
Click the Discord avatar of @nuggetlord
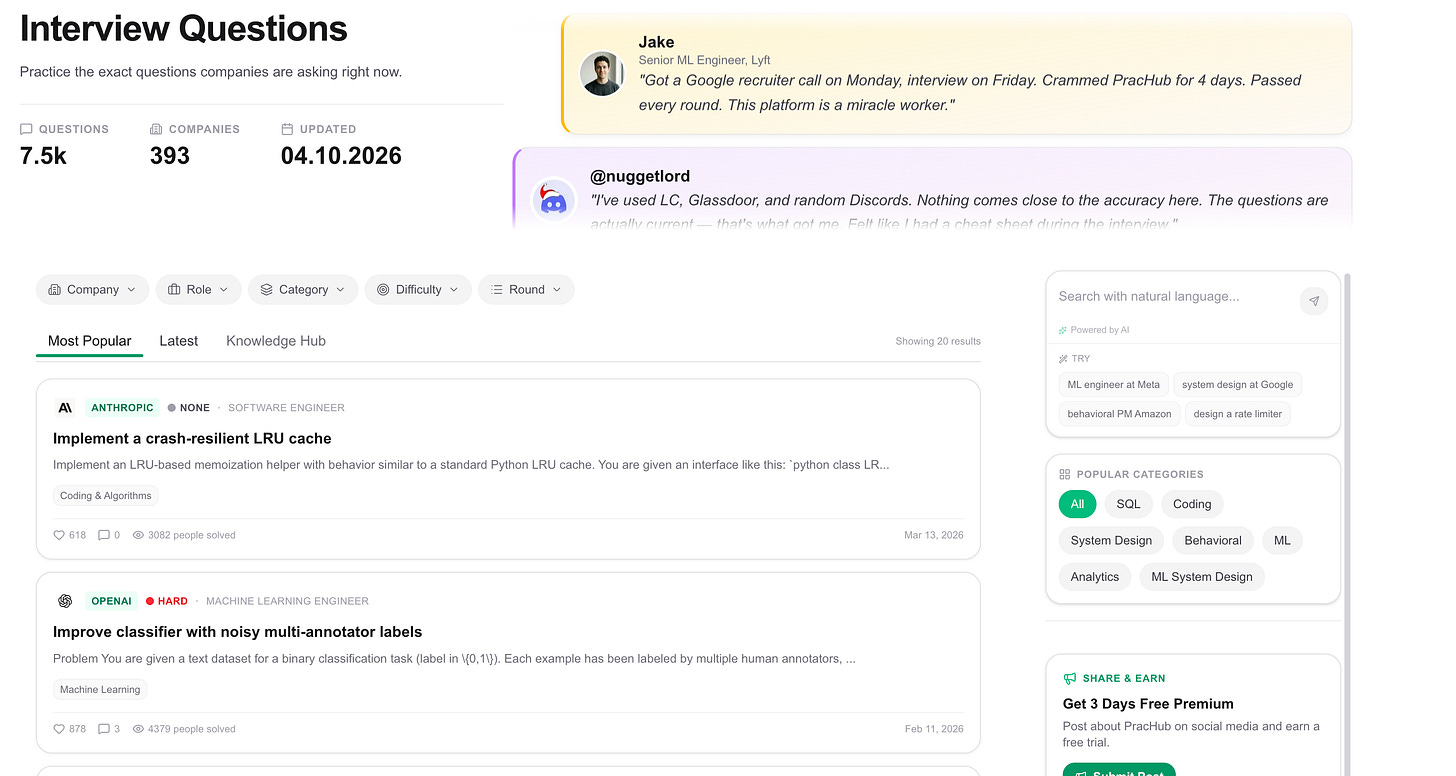pyautogui.click(x=553, y=201)
